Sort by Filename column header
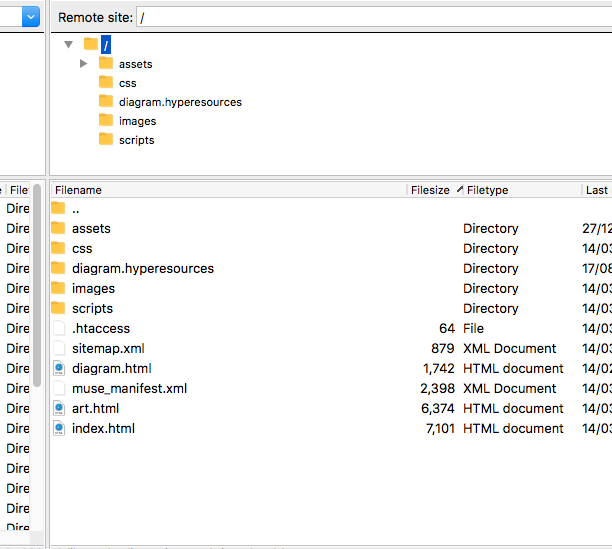Viewport: 612px width, 549px height. click(x=229, y=190)
